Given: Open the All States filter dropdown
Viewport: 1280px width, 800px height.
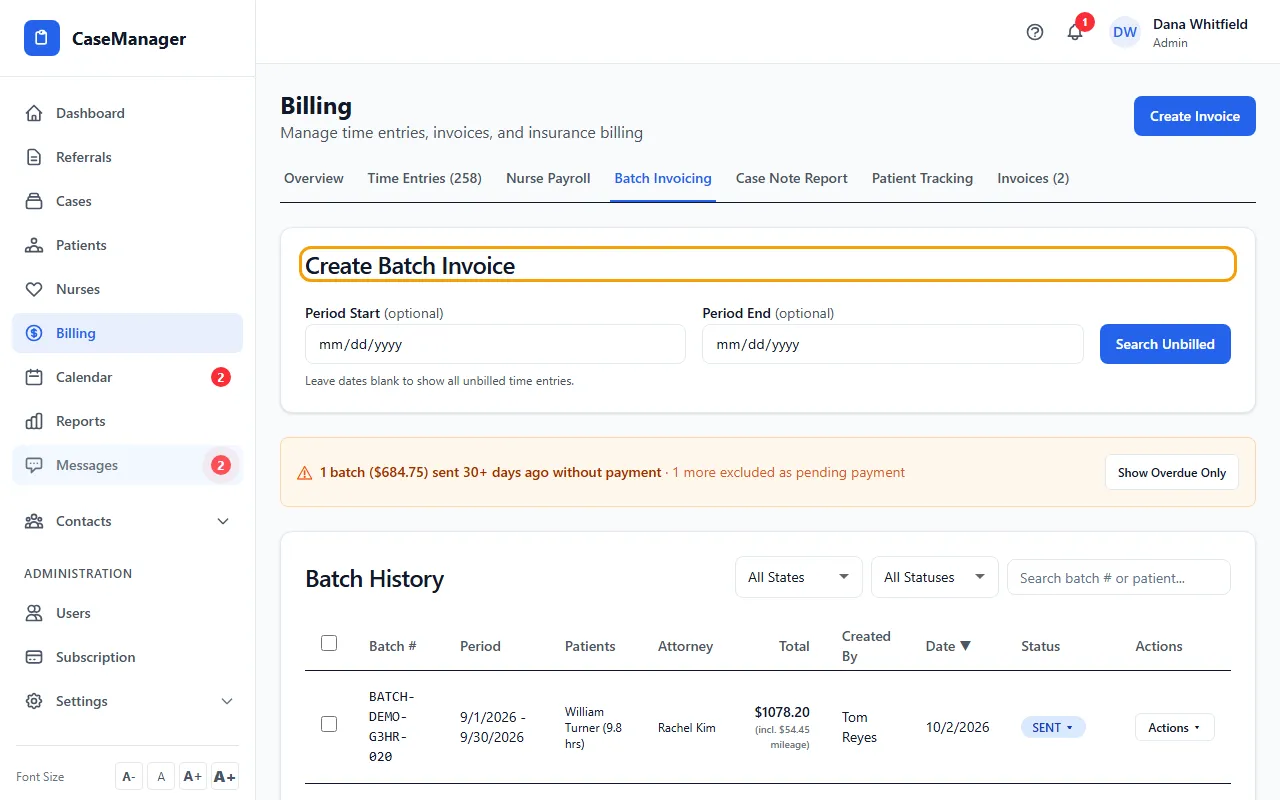Looking at the screenshot, I should click(x=799, y=577).
